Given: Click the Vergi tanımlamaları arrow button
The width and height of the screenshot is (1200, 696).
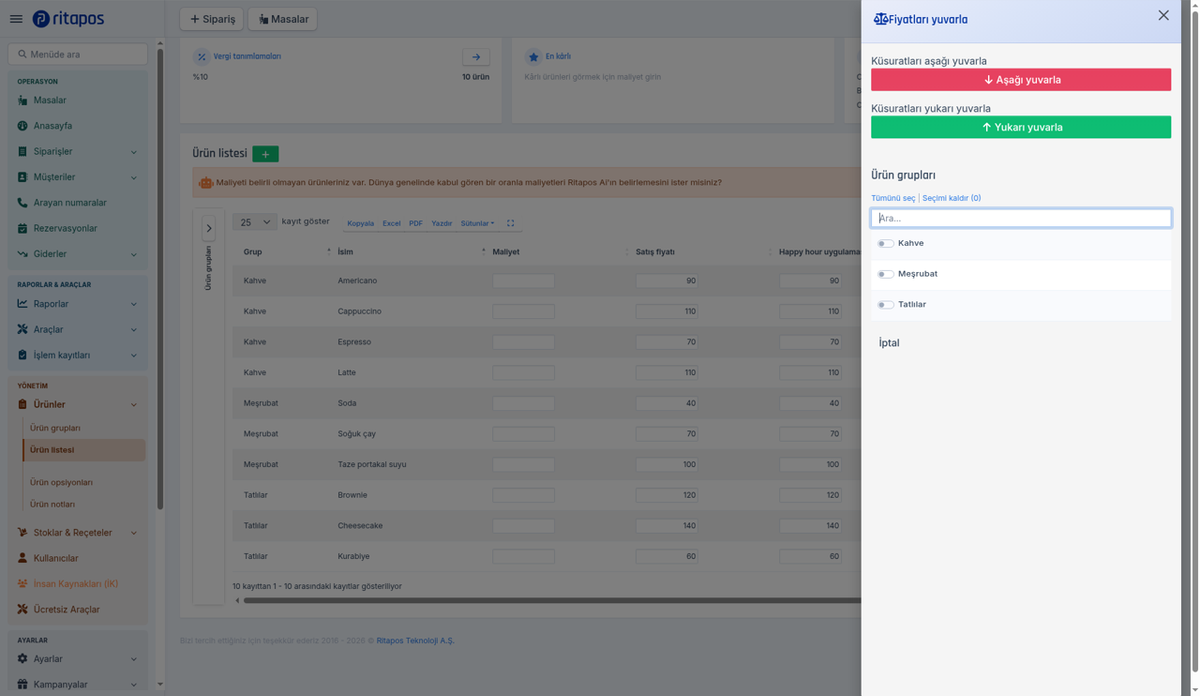Looking at the screenshot, I should click(x=476, y=58).
